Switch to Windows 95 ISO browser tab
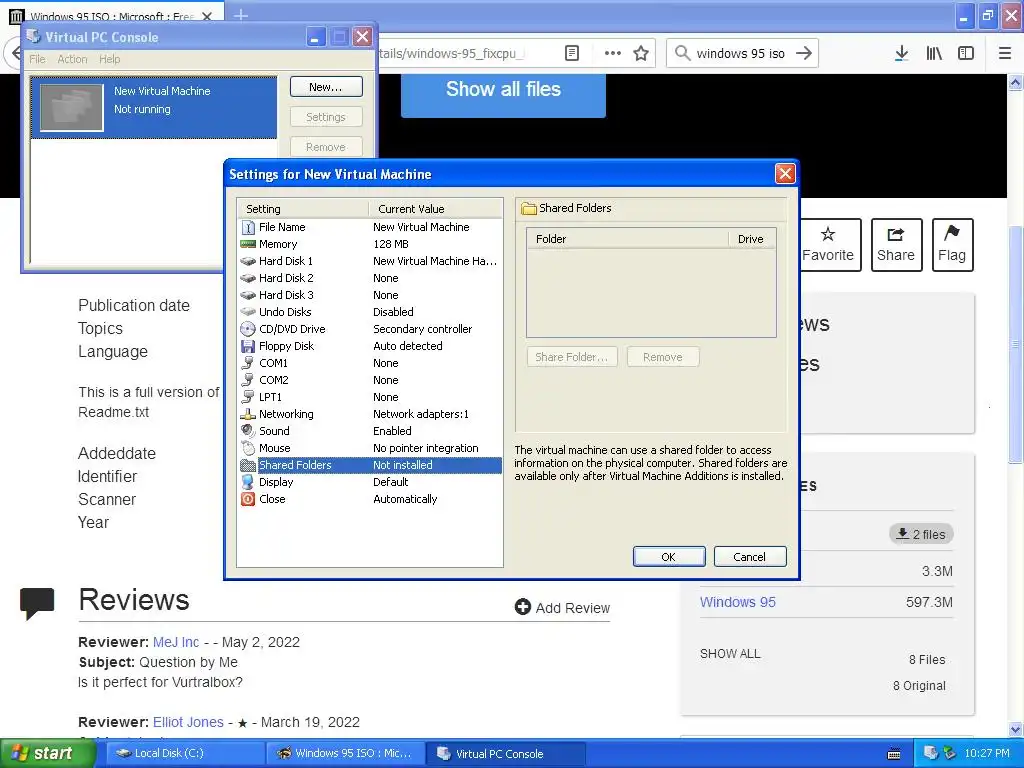The width and height of the screenshot is (1024, 768). pos(114,16)
